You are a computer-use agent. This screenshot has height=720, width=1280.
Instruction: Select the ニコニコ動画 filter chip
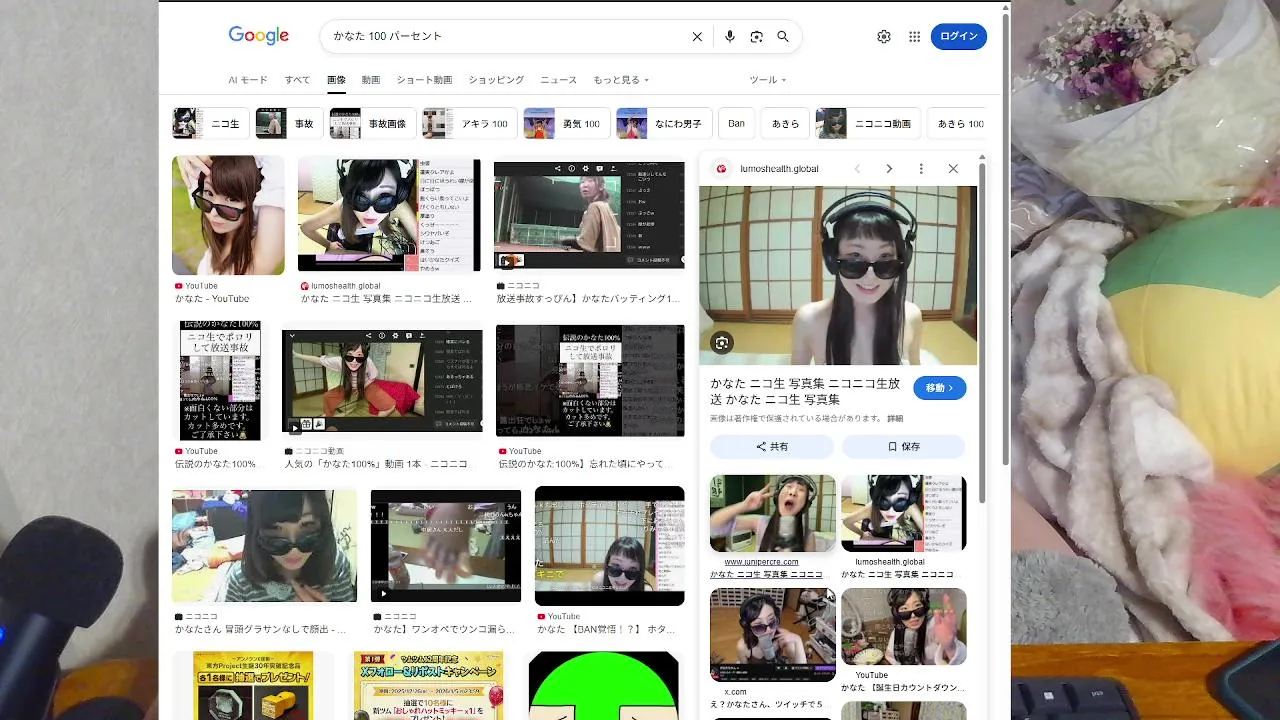[x=868, y=123]
